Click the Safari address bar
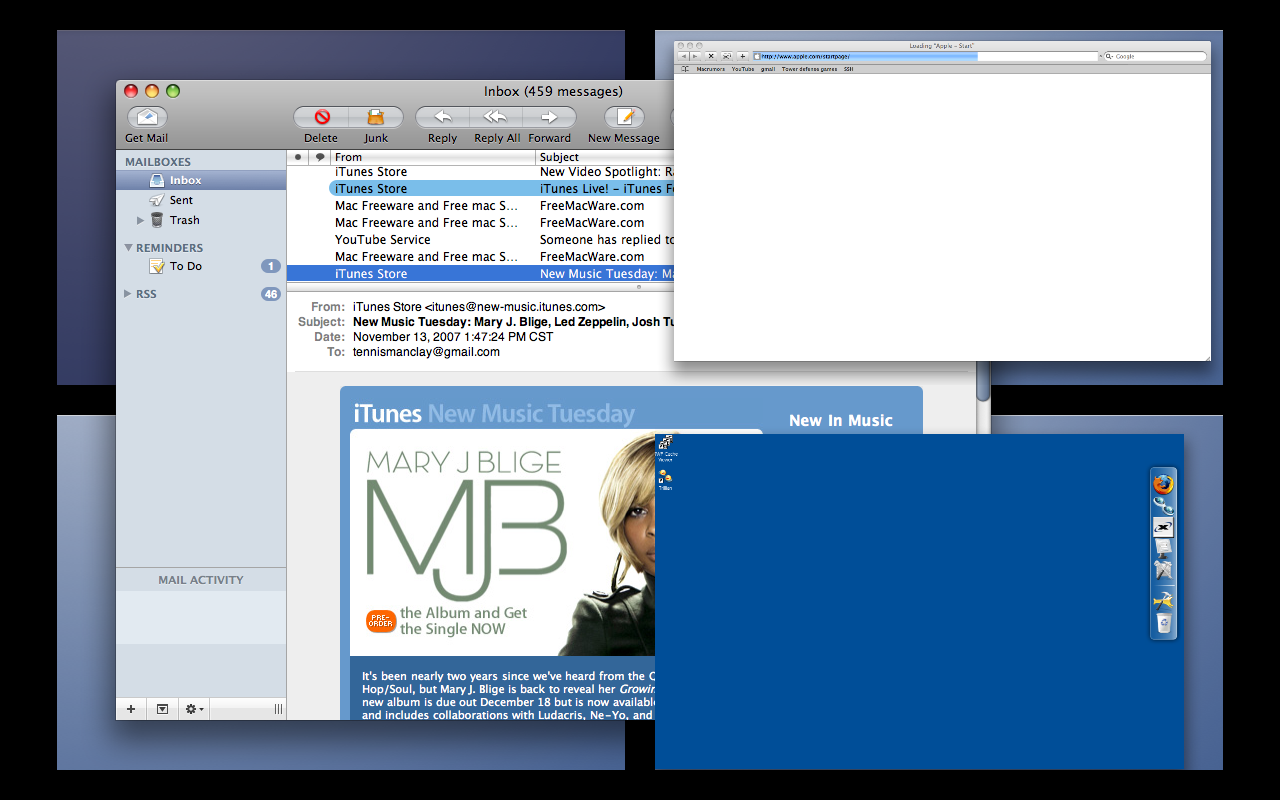The image size is (1280, 800). coord(925,56)
